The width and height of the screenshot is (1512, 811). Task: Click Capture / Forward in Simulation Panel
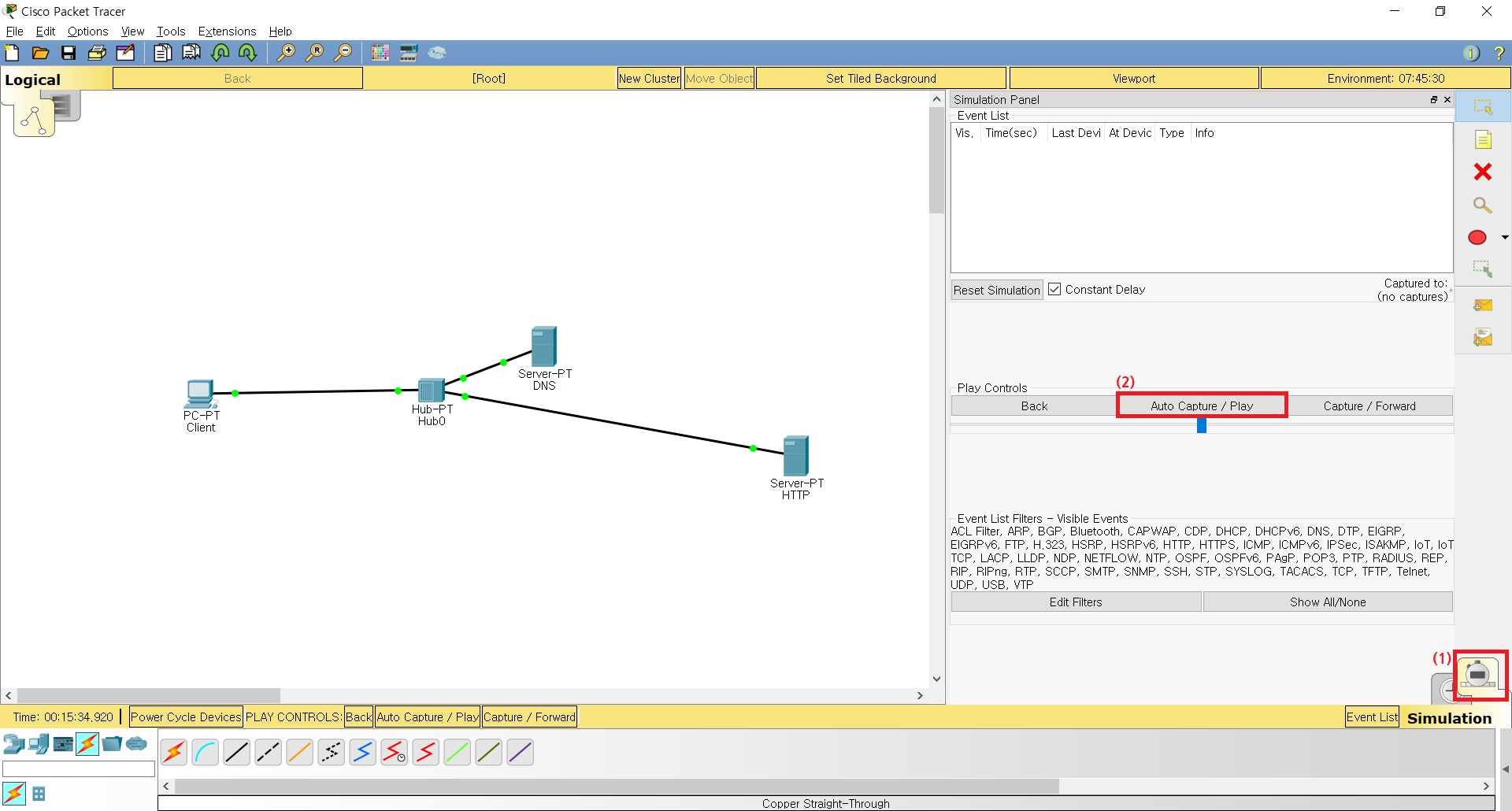tap(1369, 405)
